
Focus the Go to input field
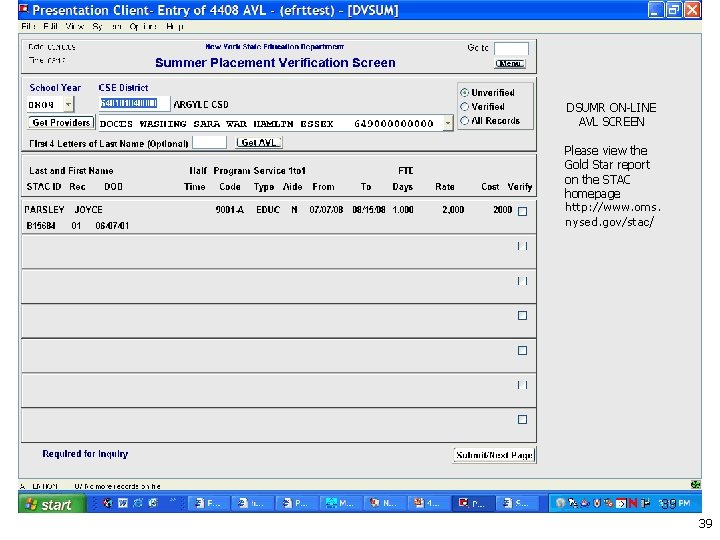(511, 48)
